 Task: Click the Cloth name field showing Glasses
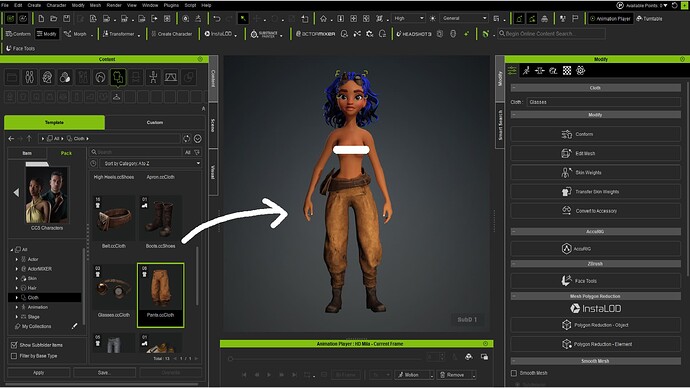(x=603, y=102)
